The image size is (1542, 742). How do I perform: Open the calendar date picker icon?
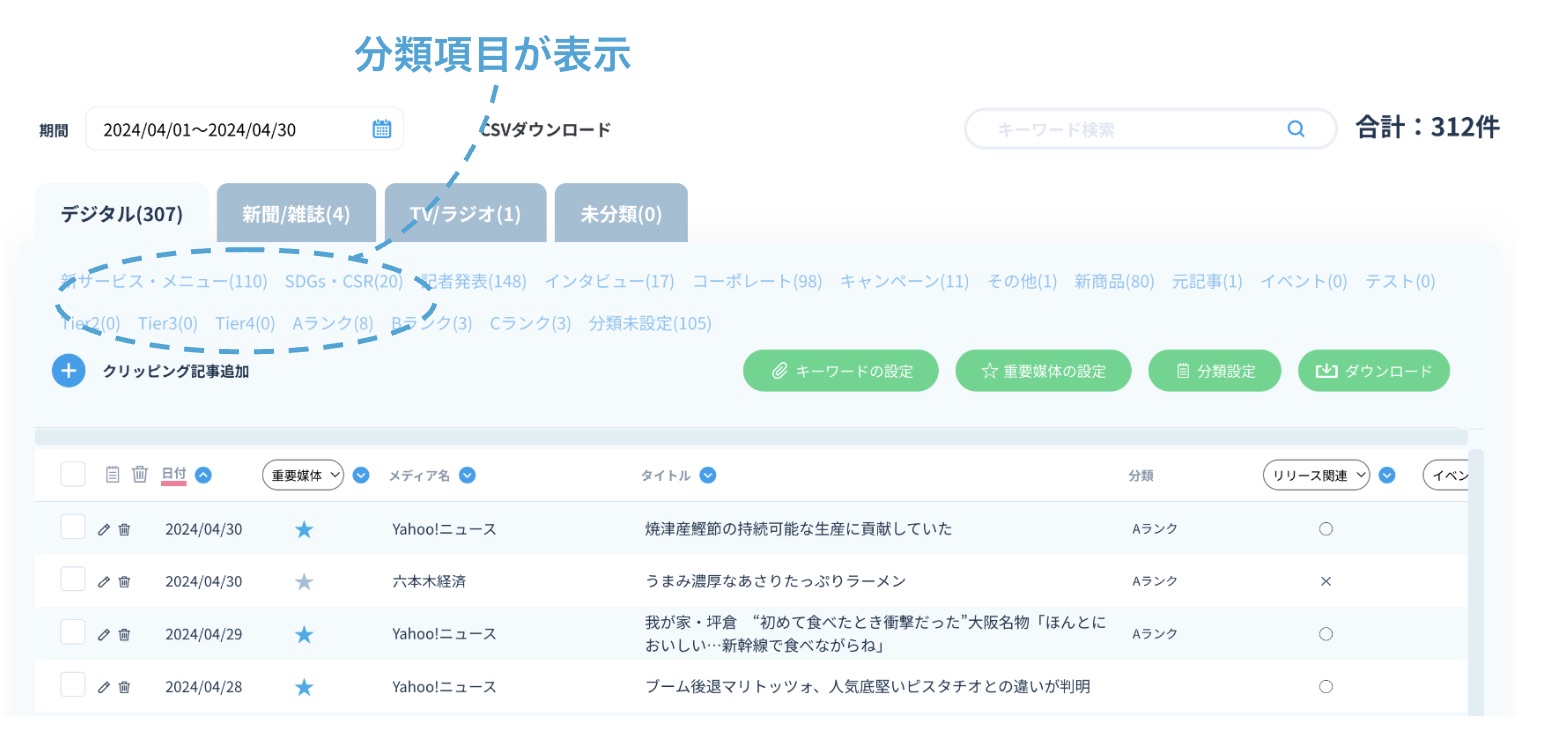tap(382, 129)
